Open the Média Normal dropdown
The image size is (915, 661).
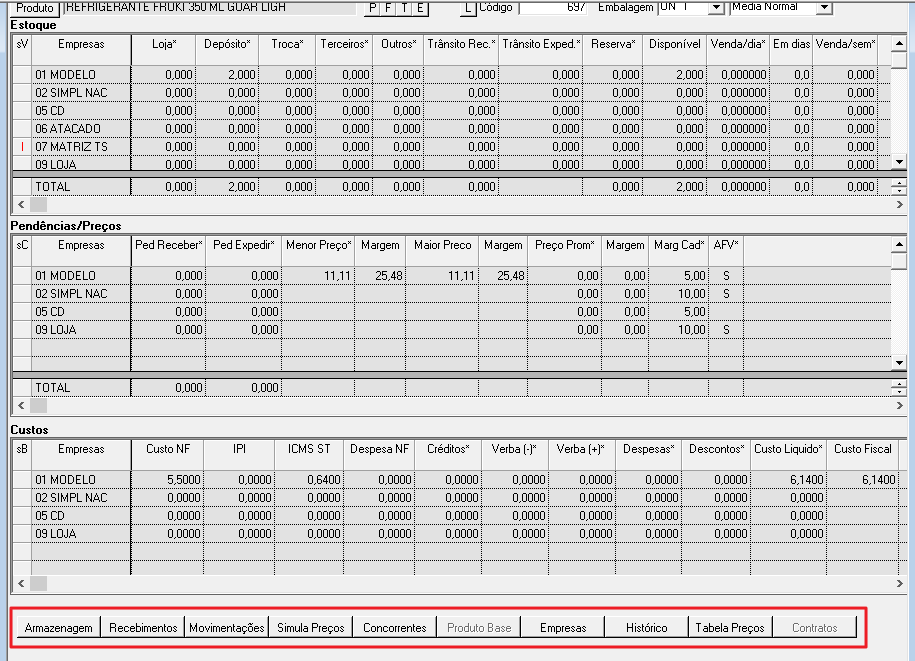pos(823,7)
